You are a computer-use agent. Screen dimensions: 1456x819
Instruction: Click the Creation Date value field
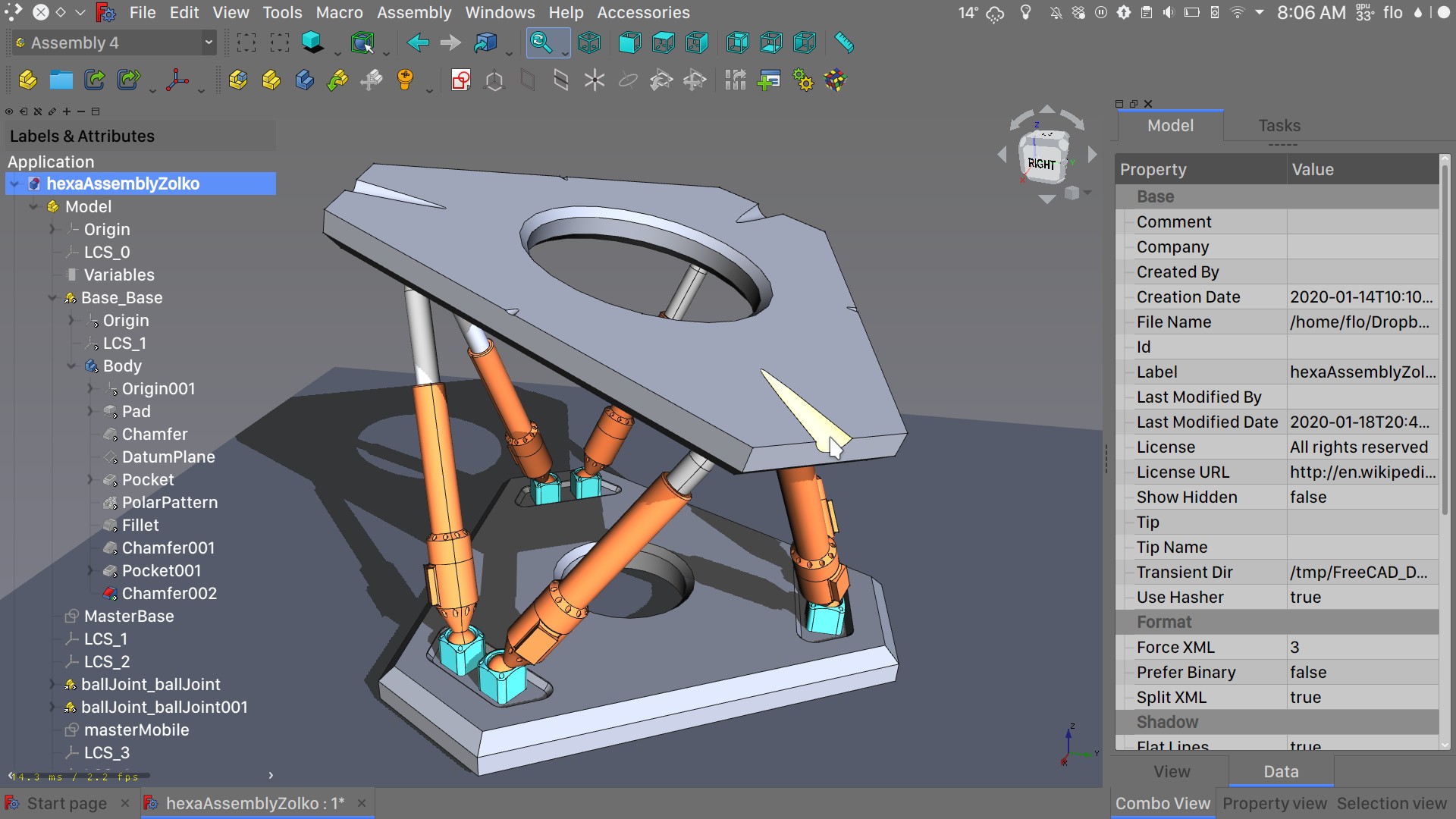(x=1362, y=297)
